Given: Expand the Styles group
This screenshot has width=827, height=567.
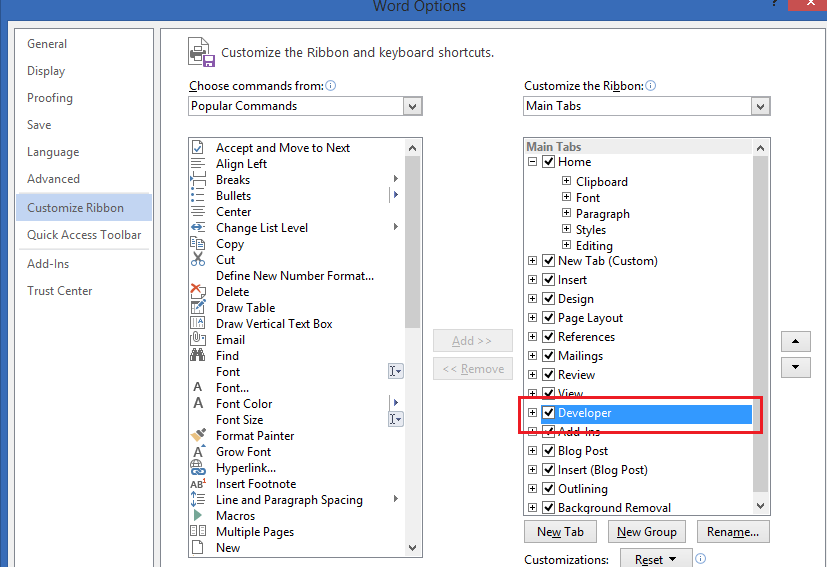Looking at the screenshot, I should pyautogui.click(x=566, y=228).
